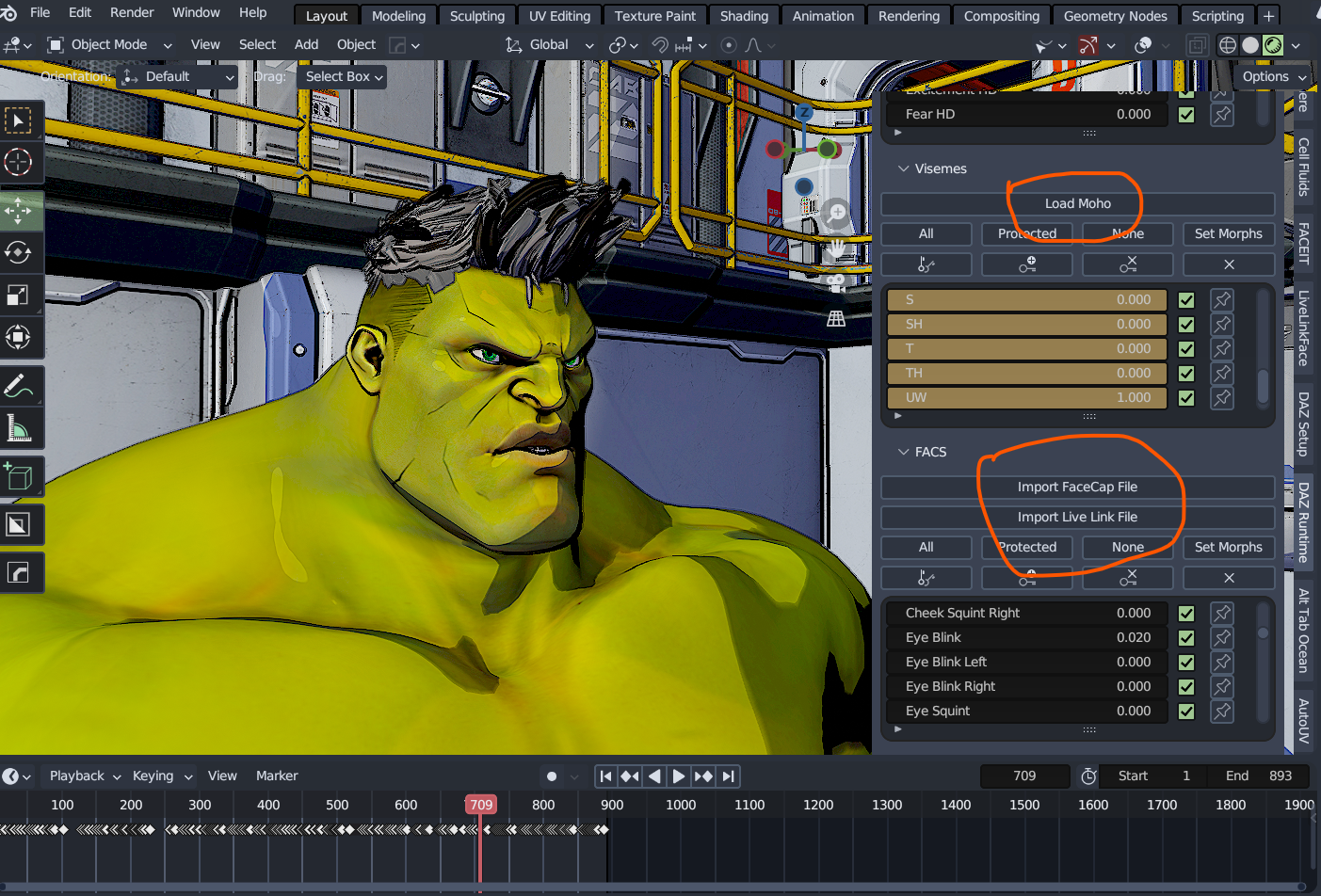The width and height of the screenshot is (1321, 896).
Task: Click the Load Moho button
Action: (x=1078, y=203)
